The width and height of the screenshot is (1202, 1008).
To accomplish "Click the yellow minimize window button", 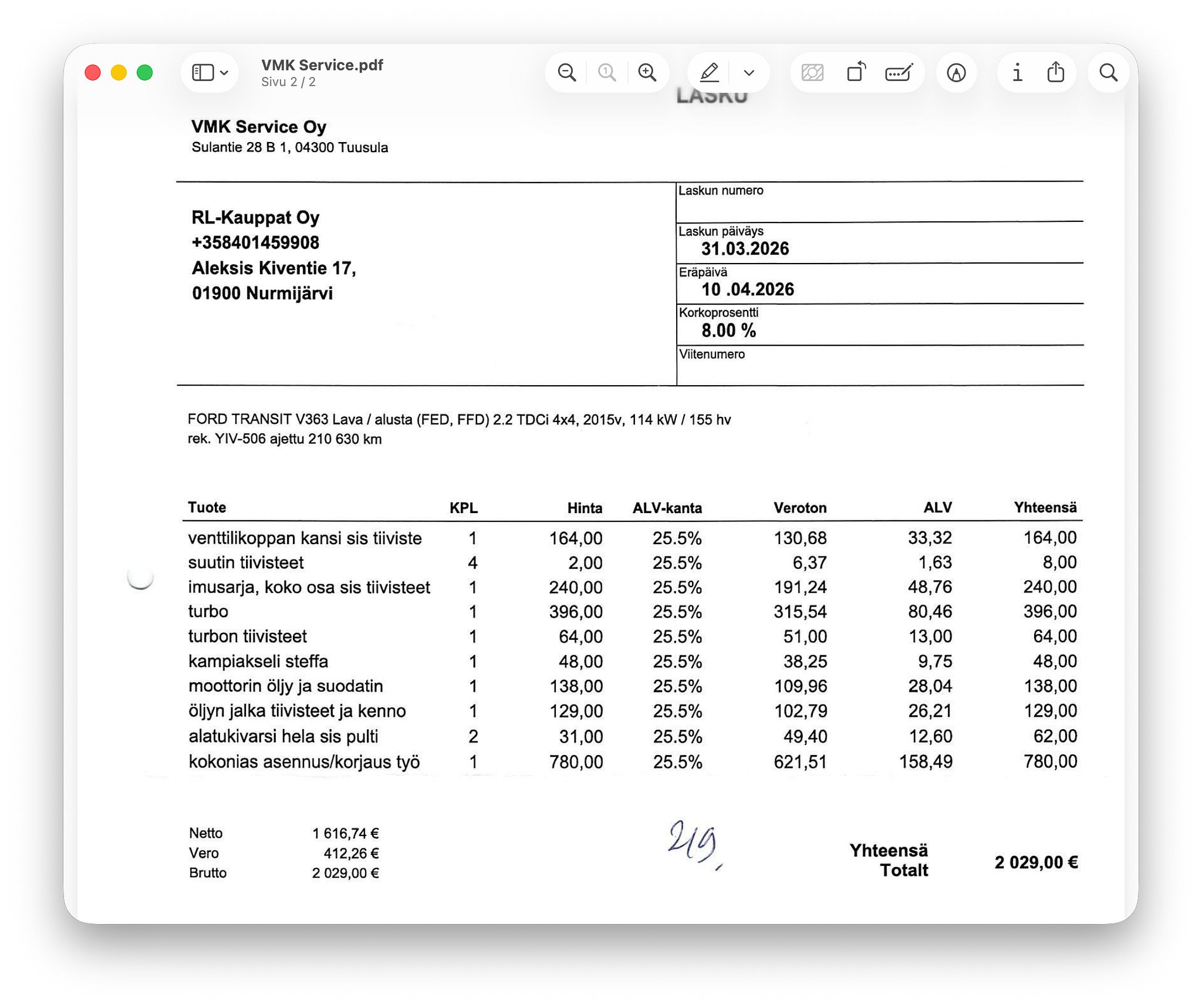I will click(119, 73).
